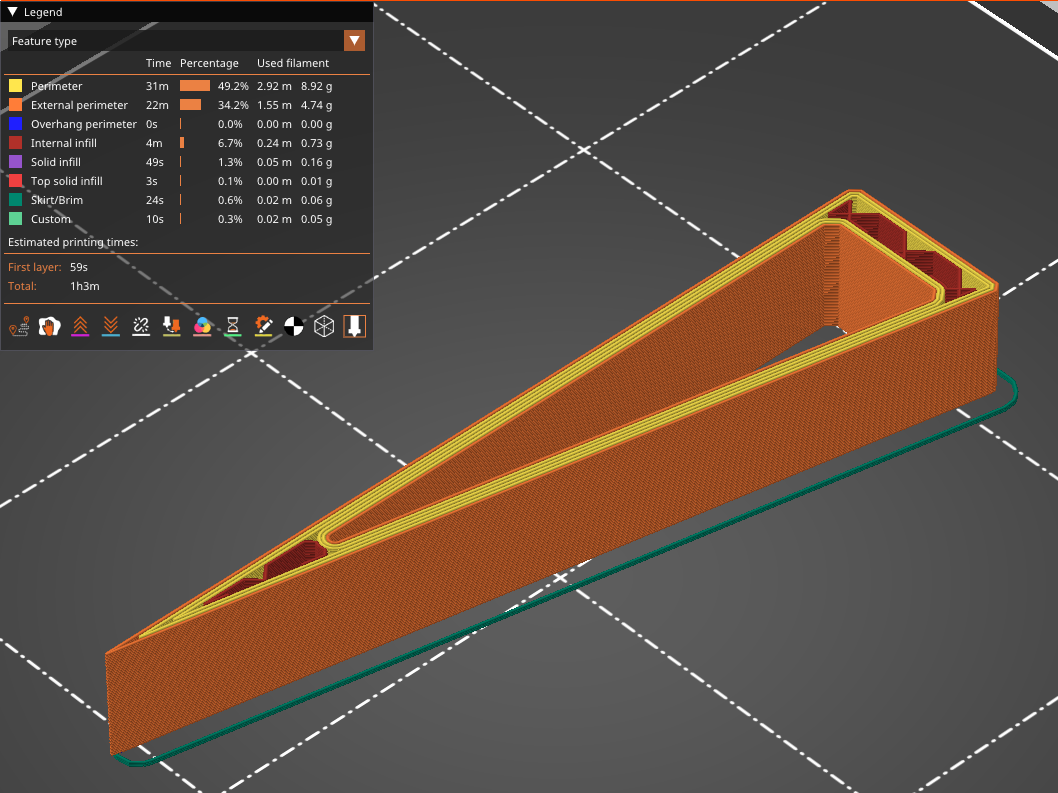Show deretractions using the down-chevrons icon
This screenshot has height=793, width=1058.
point(111,327)
